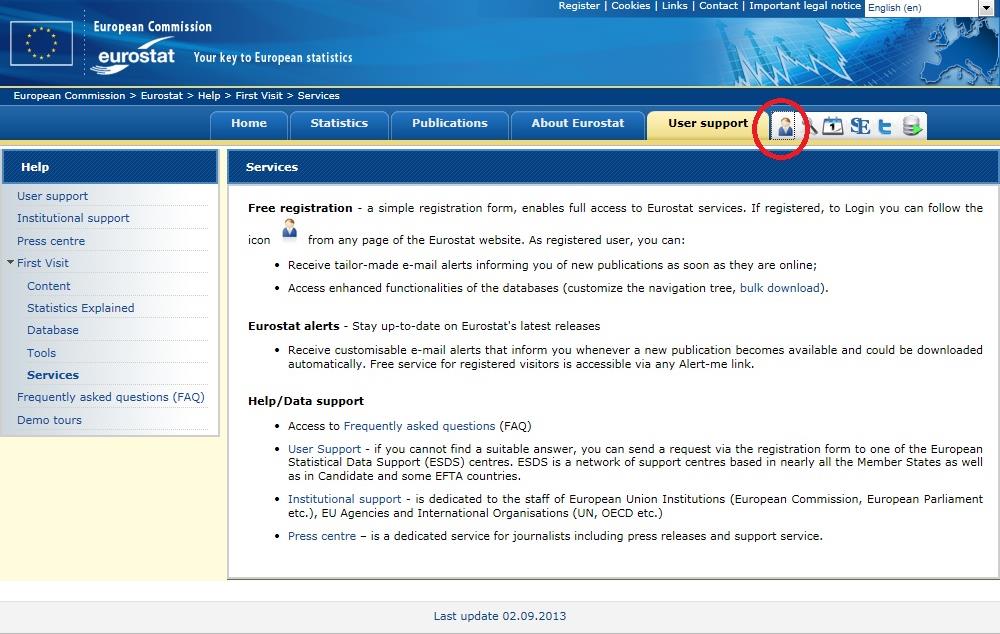Screen dimensions: 1000x634
Task: Open the Statistics Explained SE icon
Action: (x=859, y=126)
